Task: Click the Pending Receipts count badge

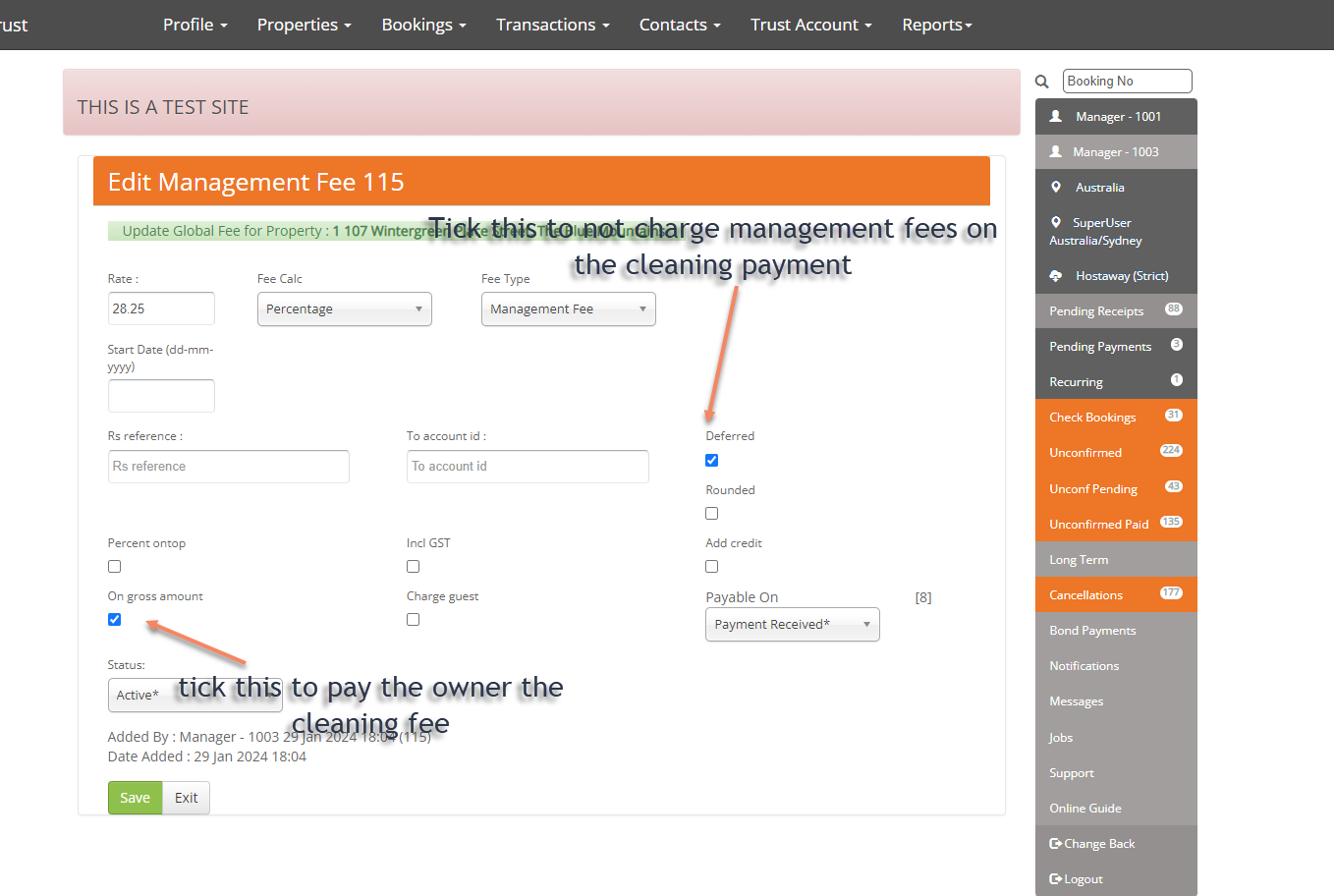Action: pos(1173,309)
